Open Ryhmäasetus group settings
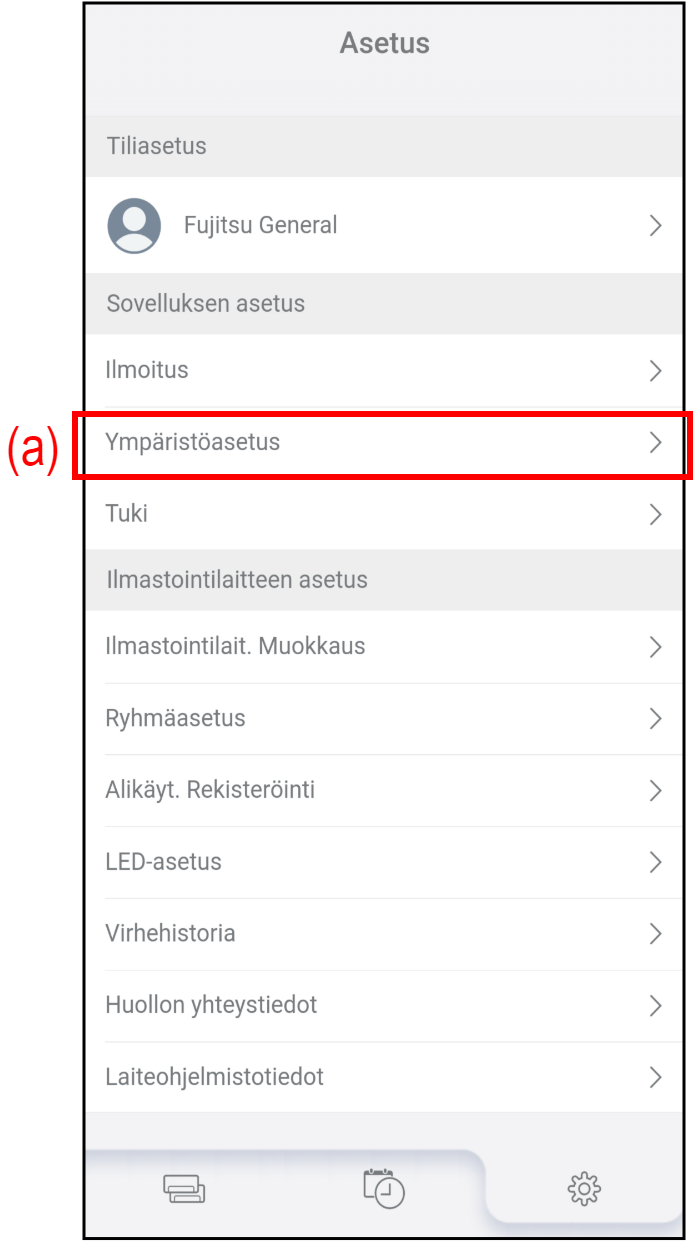This screenshot has height=1243, width=696. pyautogui.click(x=175, y=718)
